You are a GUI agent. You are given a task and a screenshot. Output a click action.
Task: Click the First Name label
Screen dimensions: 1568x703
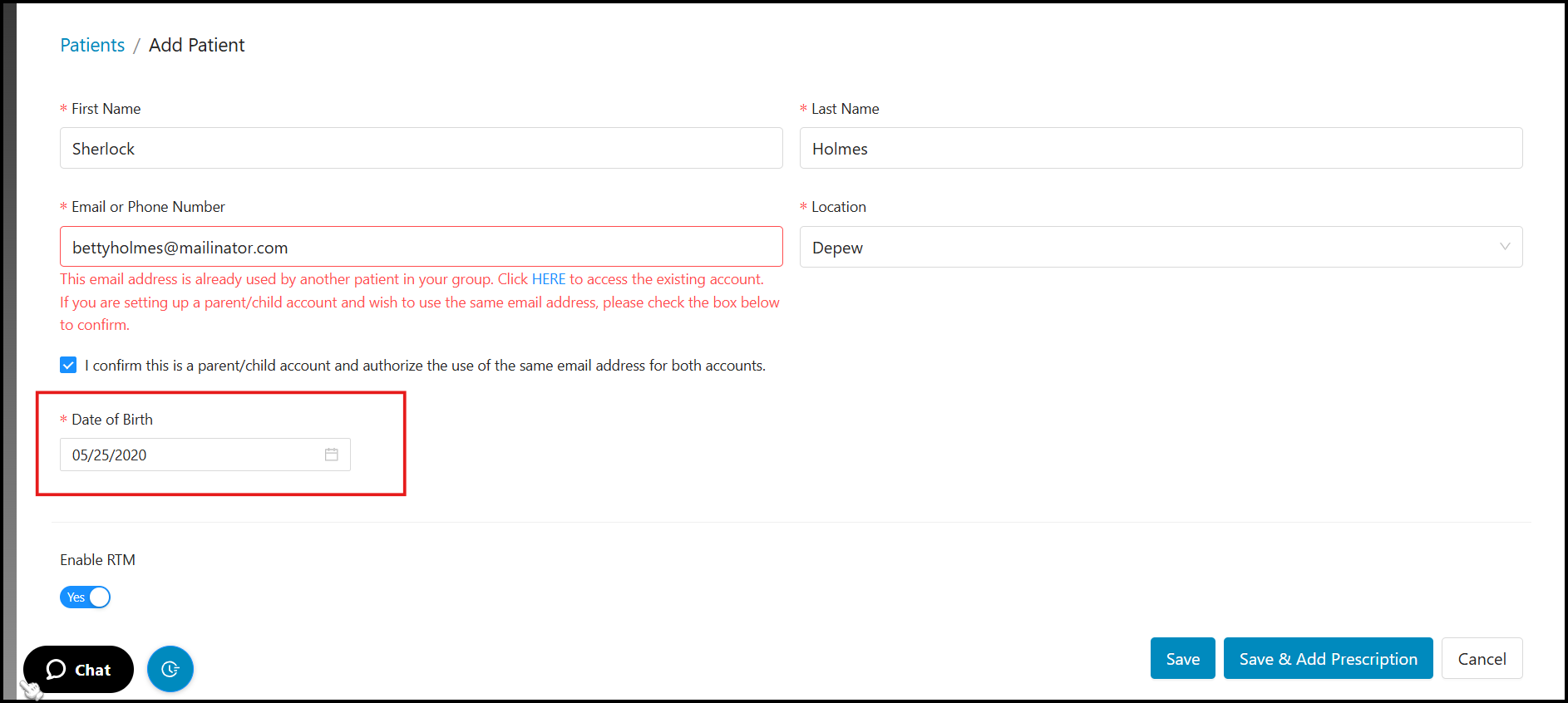click(106, 109)
